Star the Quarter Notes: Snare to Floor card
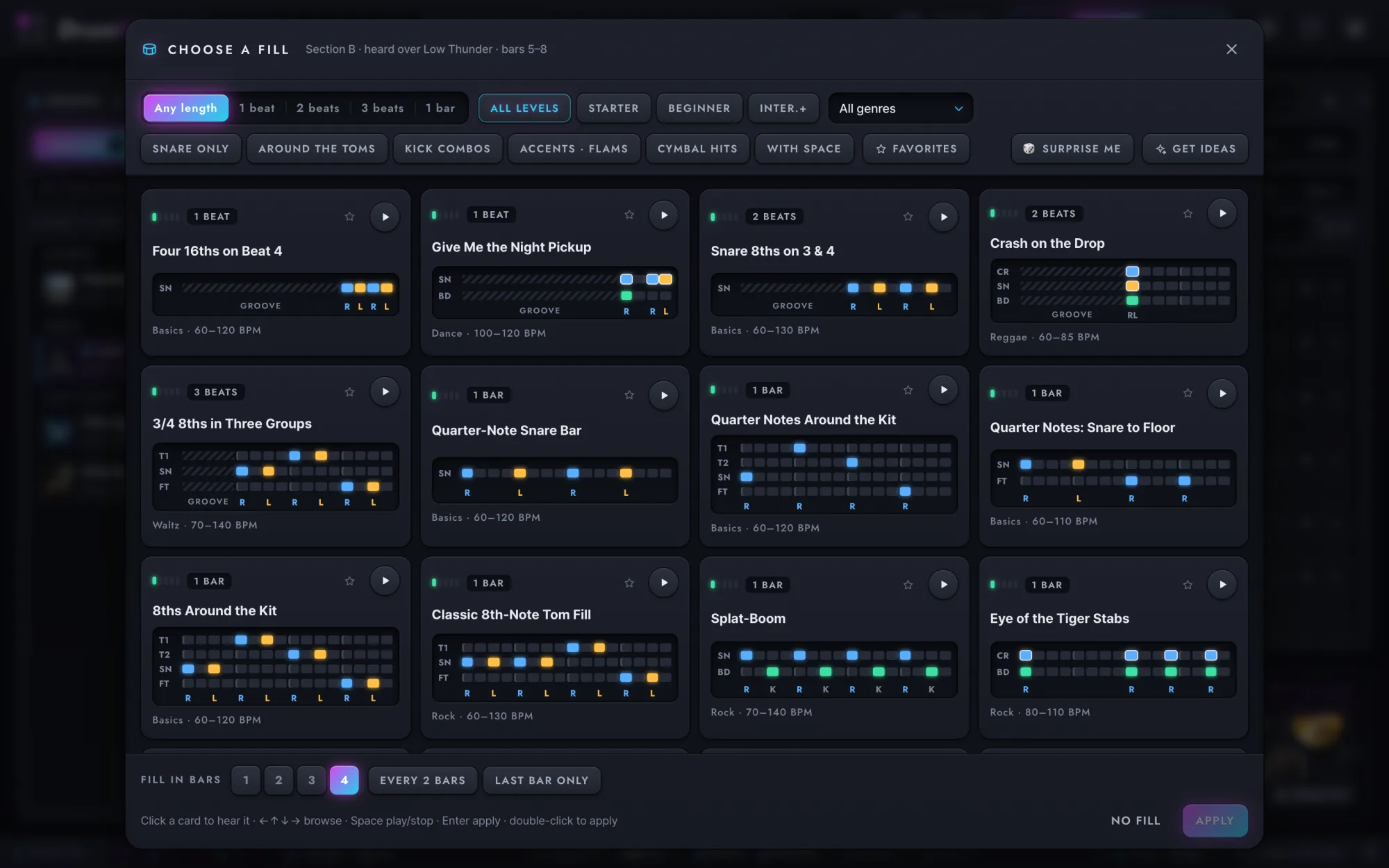Screen dimensions: 1389x868 pos(1188,393)
